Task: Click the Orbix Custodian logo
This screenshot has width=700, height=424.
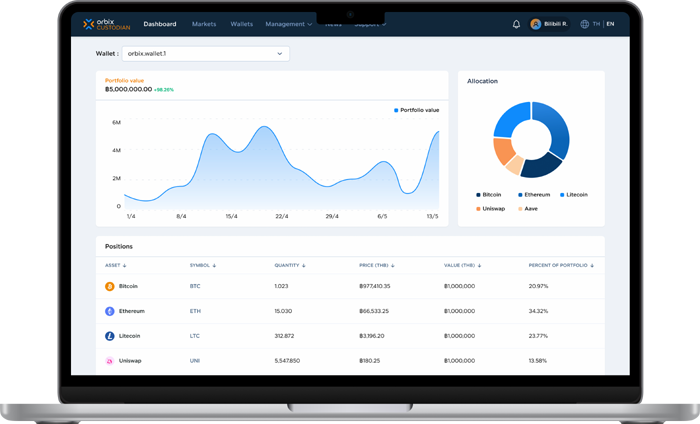Action: click(x=107, y=24)
